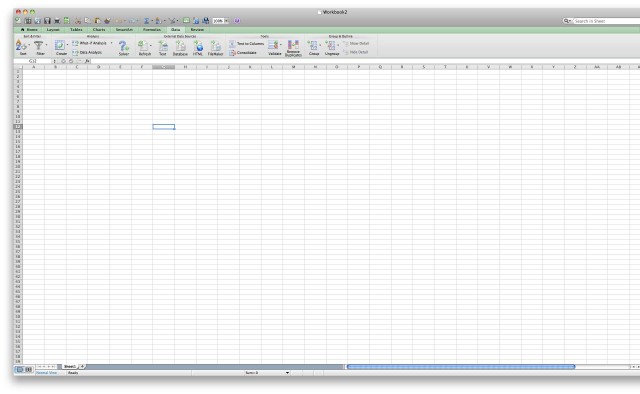Open the Create PivotTable dropdown arrow

[x=67, y=45]
